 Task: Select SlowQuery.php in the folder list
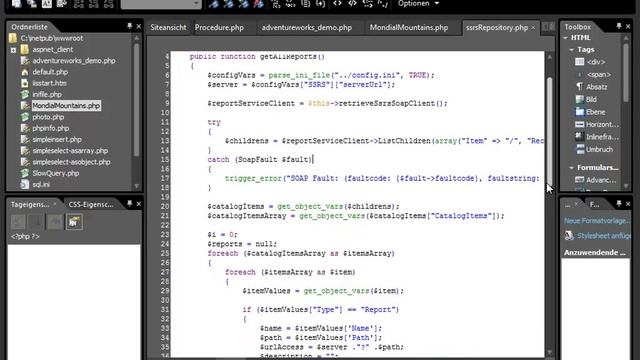(56, 173)
